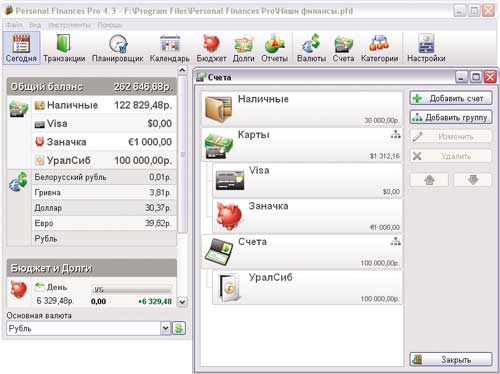Viewport: 500px width, 374px height.
Task: Open the Файл menu
Action: tap(14, 25)
